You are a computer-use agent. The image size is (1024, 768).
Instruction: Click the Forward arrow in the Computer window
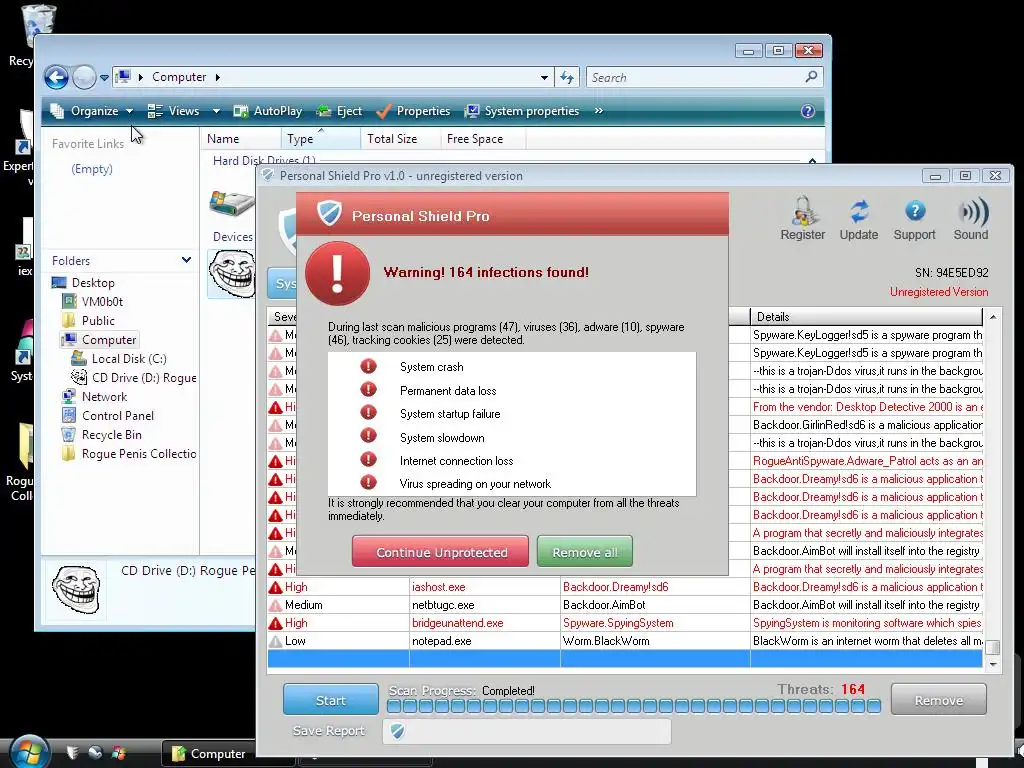point(84,78)
